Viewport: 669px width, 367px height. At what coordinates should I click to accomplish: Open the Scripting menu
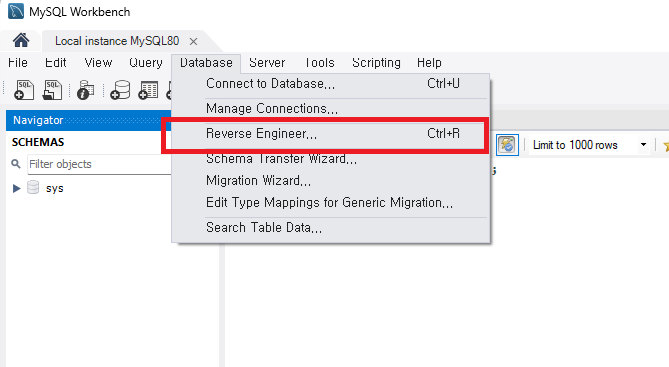tap(376, 63)
